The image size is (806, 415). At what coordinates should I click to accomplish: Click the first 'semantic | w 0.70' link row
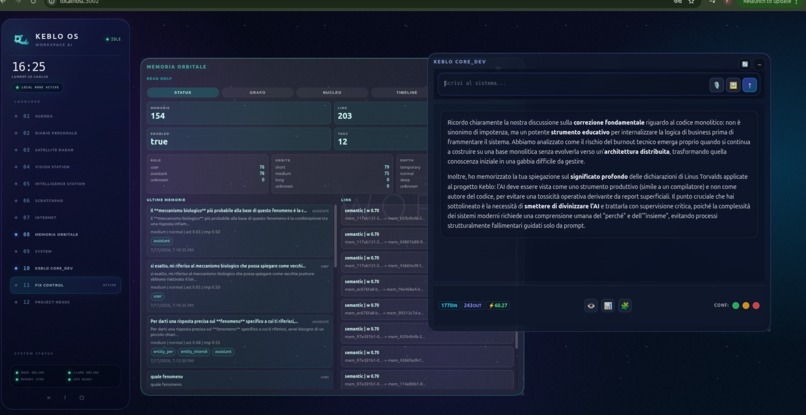(x=384, y=214)
